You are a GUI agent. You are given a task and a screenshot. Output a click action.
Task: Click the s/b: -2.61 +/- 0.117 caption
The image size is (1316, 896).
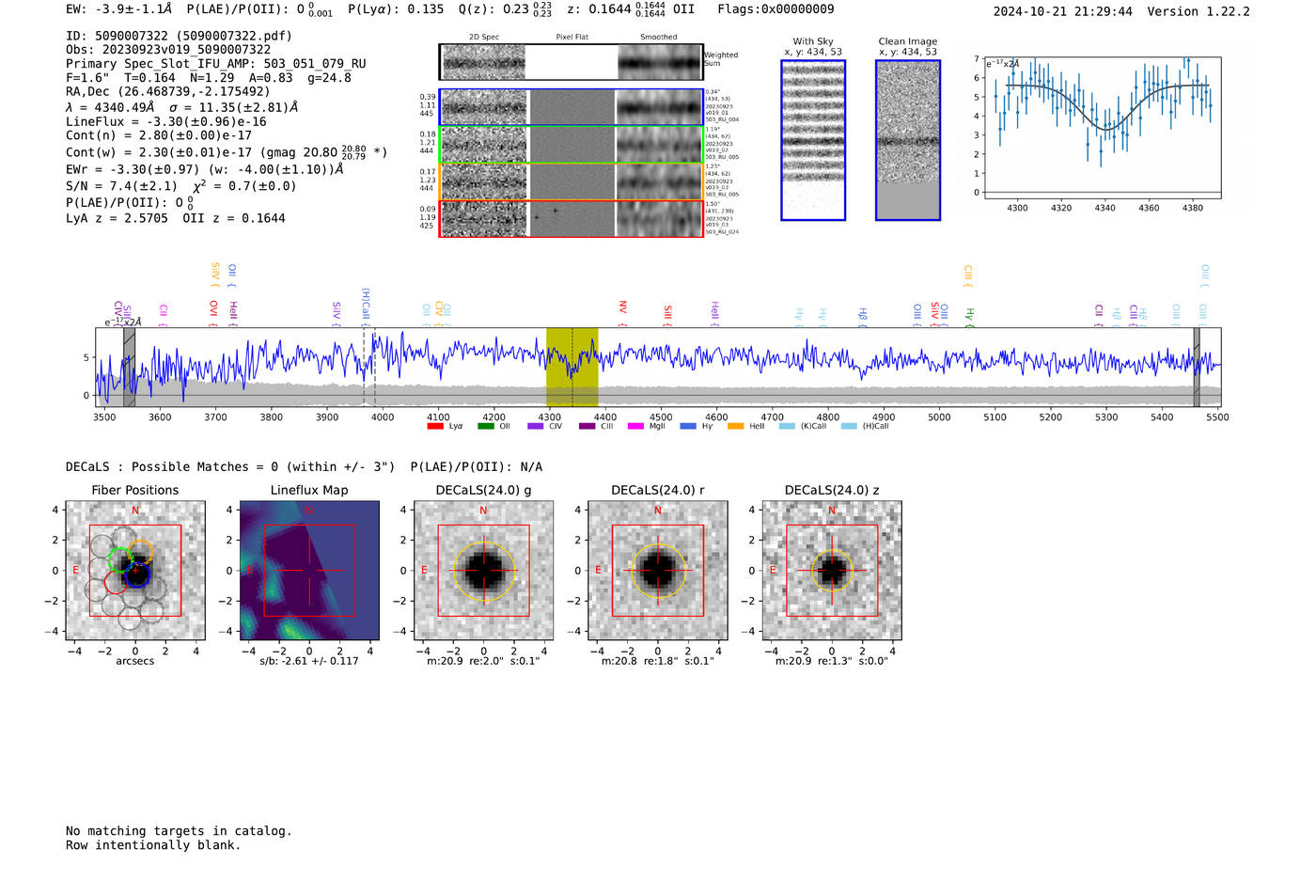(309, 661)
